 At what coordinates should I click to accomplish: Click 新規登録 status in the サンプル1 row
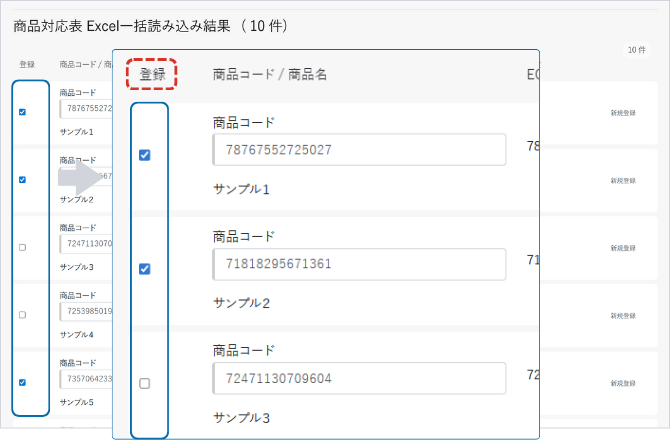click(623, 113)
